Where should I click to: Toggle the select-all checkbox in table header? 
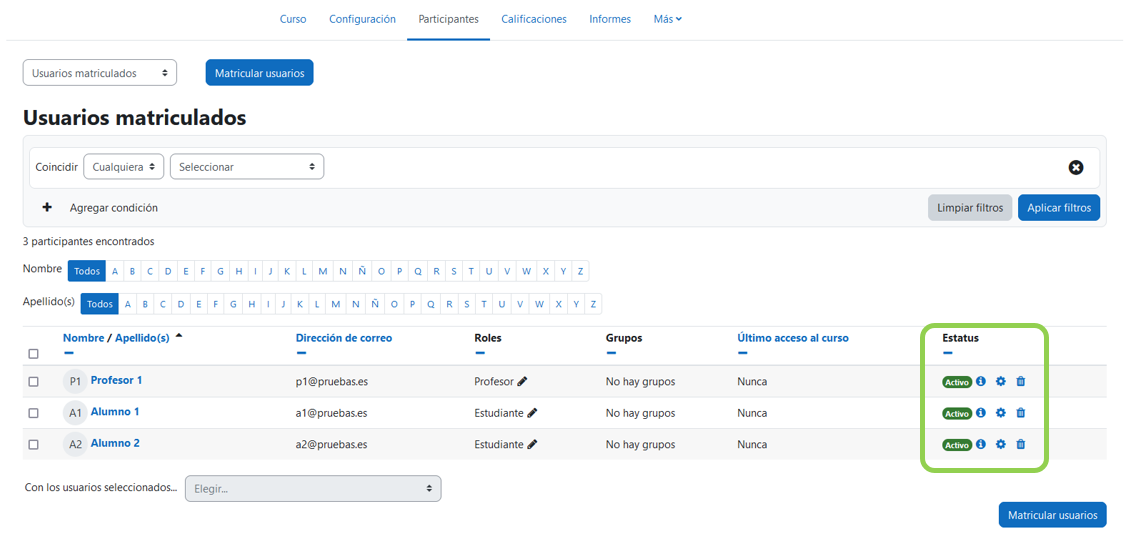[x=34, y=354]
